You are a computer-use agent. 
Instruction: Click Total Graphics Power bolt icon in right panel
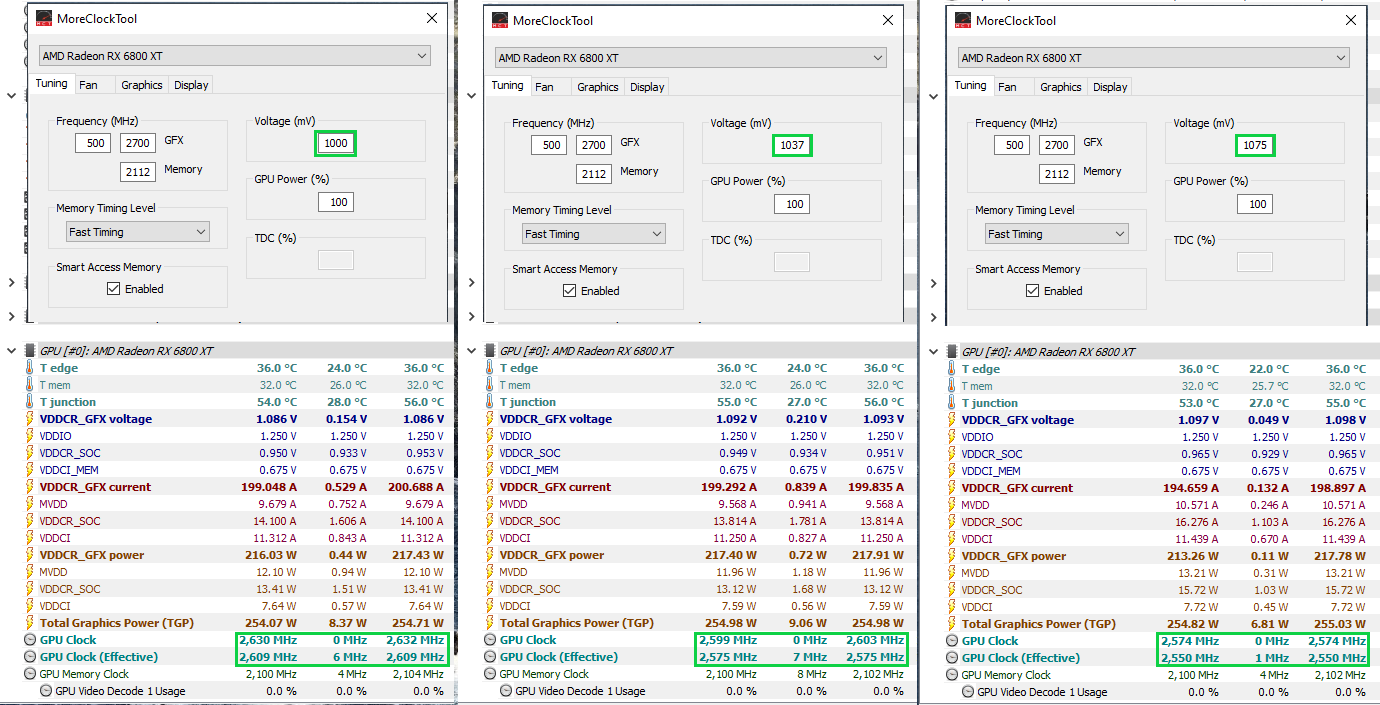(x=951, y=624)
